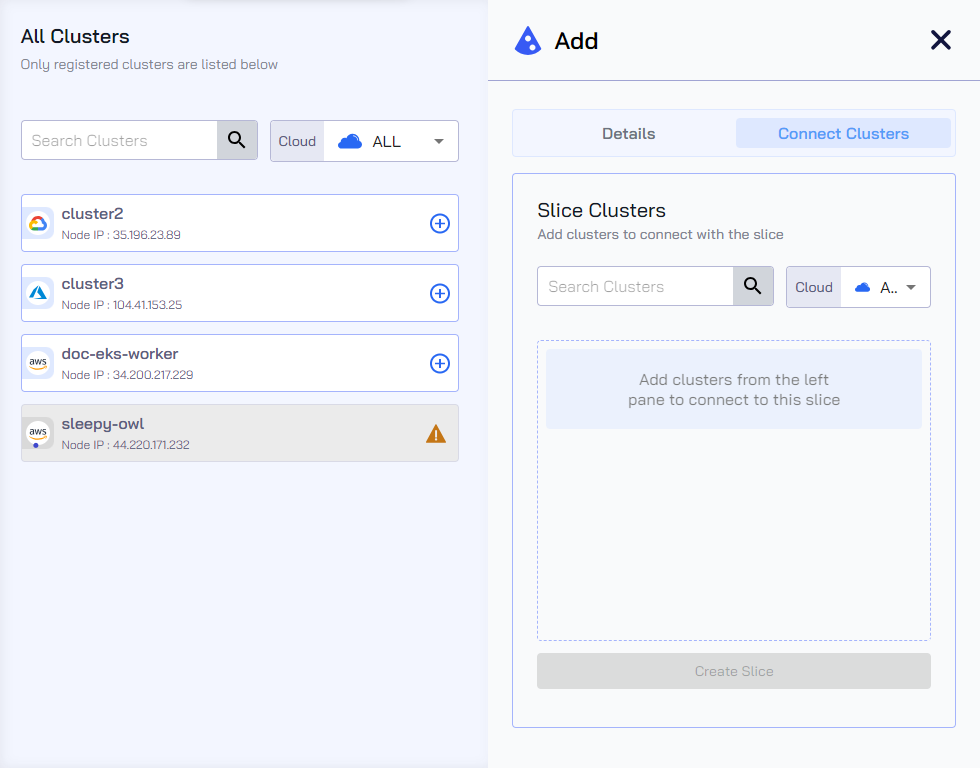Add cluster3 using its plus icon
The height and width of the screenshot is (768, 980).
pyautogui.click(x=440, y=293)
